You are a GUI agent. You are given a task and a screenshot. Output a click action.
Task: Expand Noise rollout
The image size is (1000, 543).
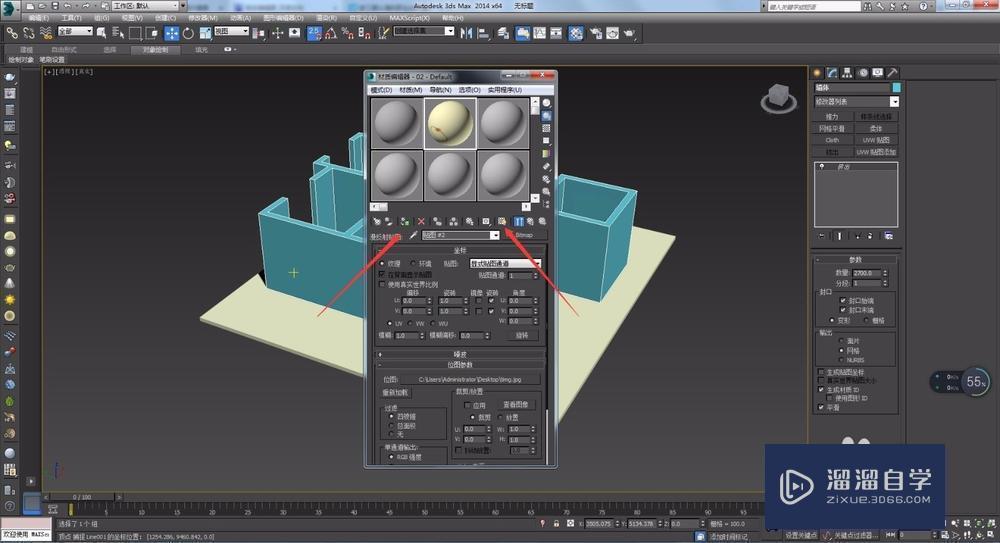tap(460, 354)
